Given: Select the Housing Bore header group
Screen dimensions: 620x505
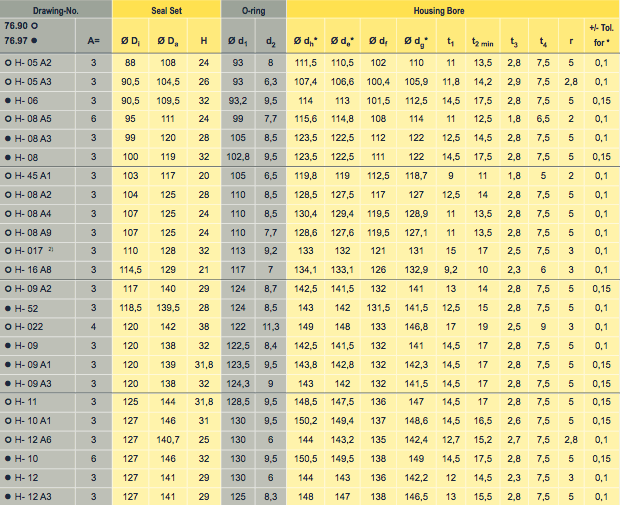Looking at the screenshot, I should pos(452,9).
